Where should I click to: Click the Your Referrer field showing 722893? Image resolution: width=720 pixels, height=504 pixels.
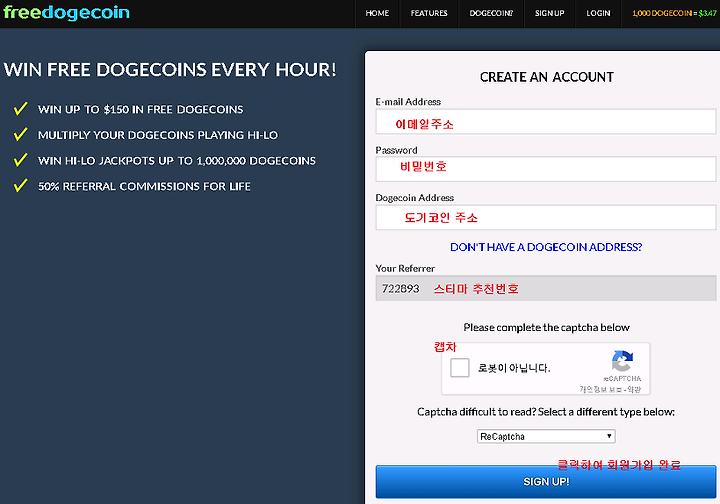click(546, 288)
